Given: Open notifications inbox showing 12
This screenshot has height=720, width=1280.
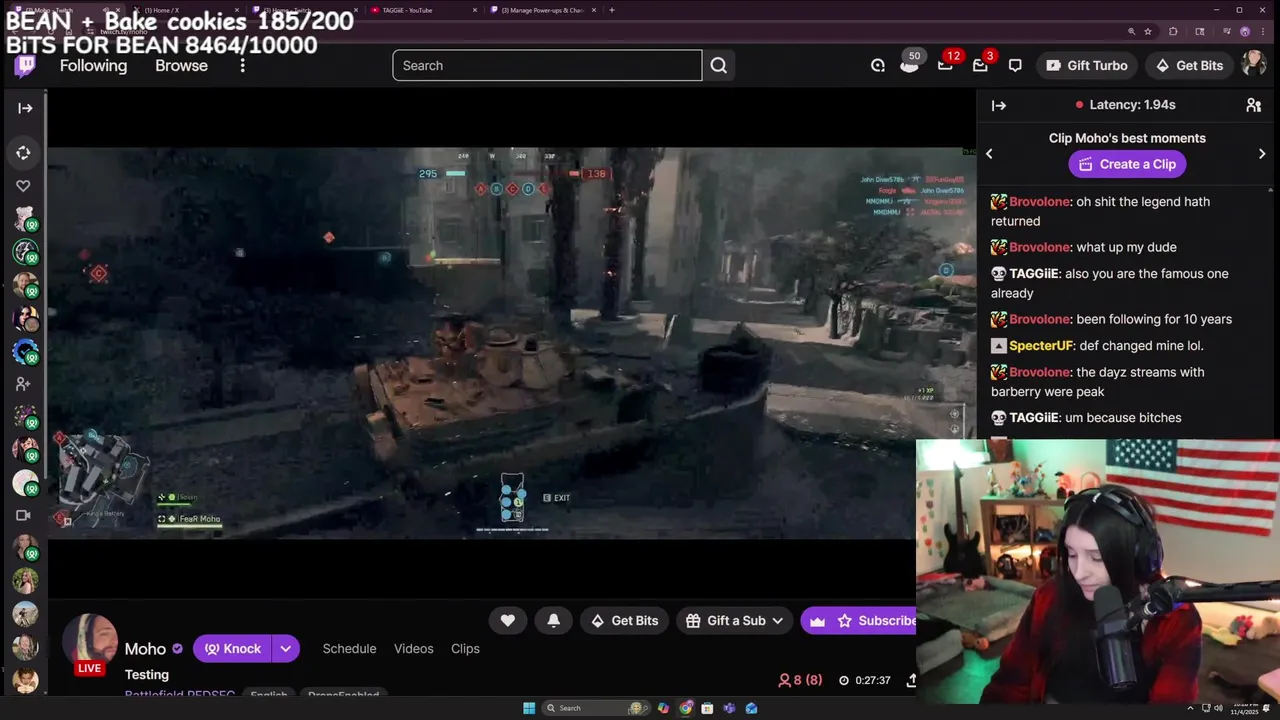Looking at the screenshot, I should coord(946,65).
